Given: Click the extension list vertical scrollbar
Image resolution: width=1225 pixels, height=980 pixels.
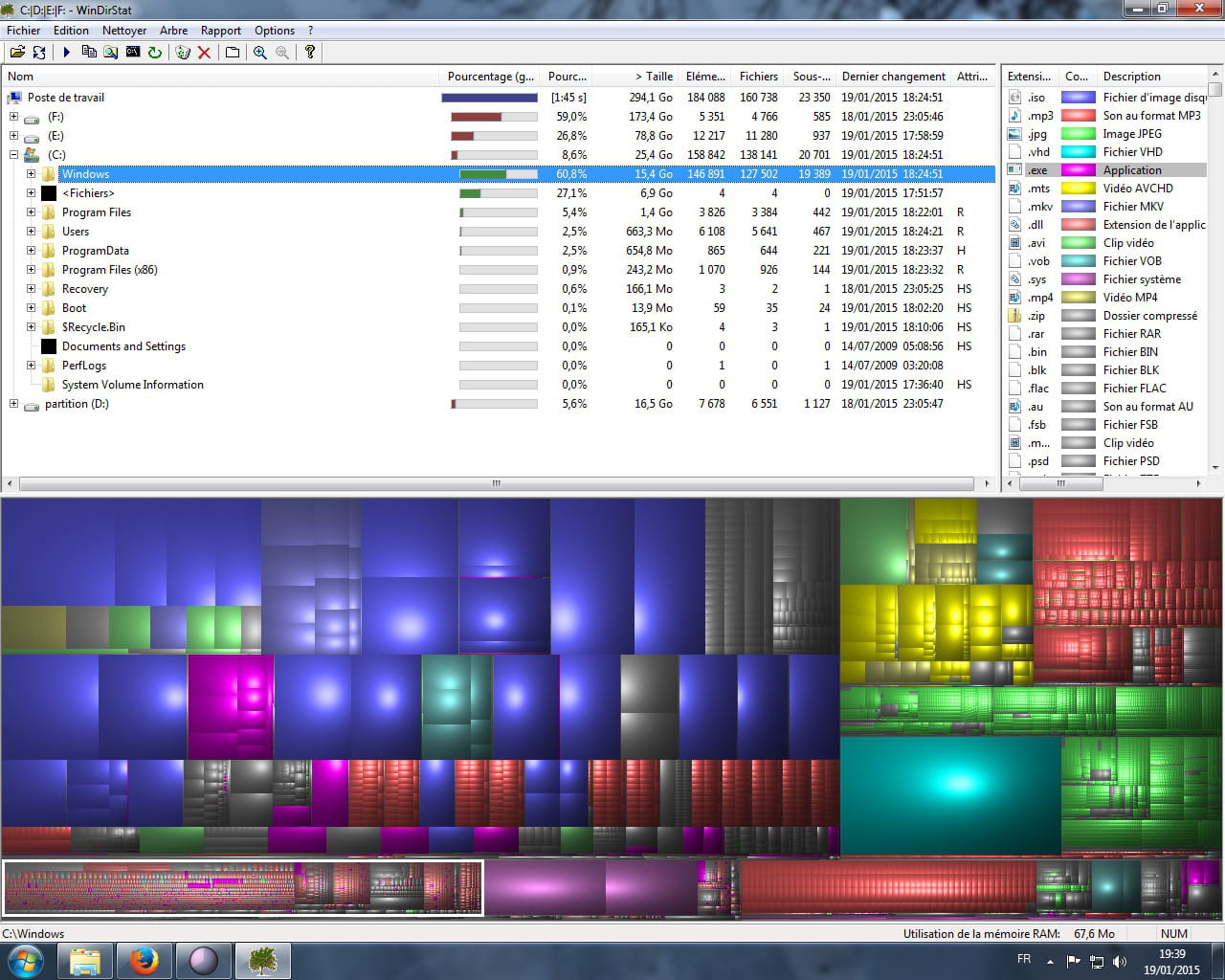Looking at the screenshot, I should (1214, 273).
